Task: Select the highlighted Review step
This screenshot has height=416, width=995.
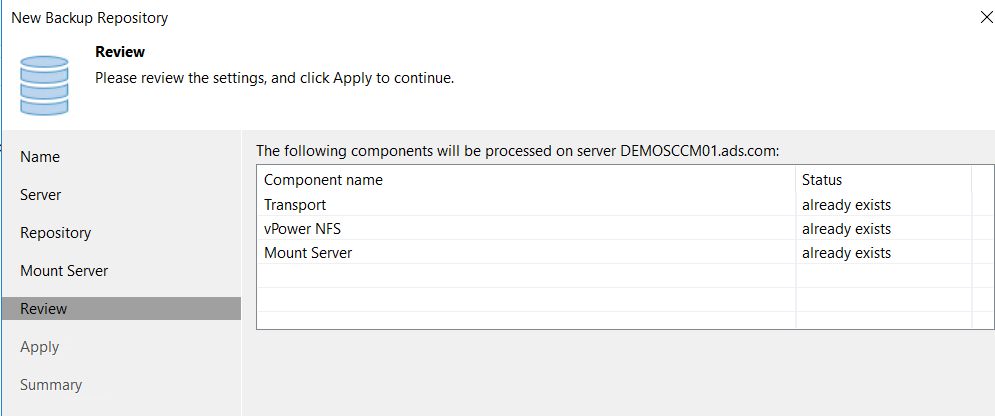Action: 121,309
